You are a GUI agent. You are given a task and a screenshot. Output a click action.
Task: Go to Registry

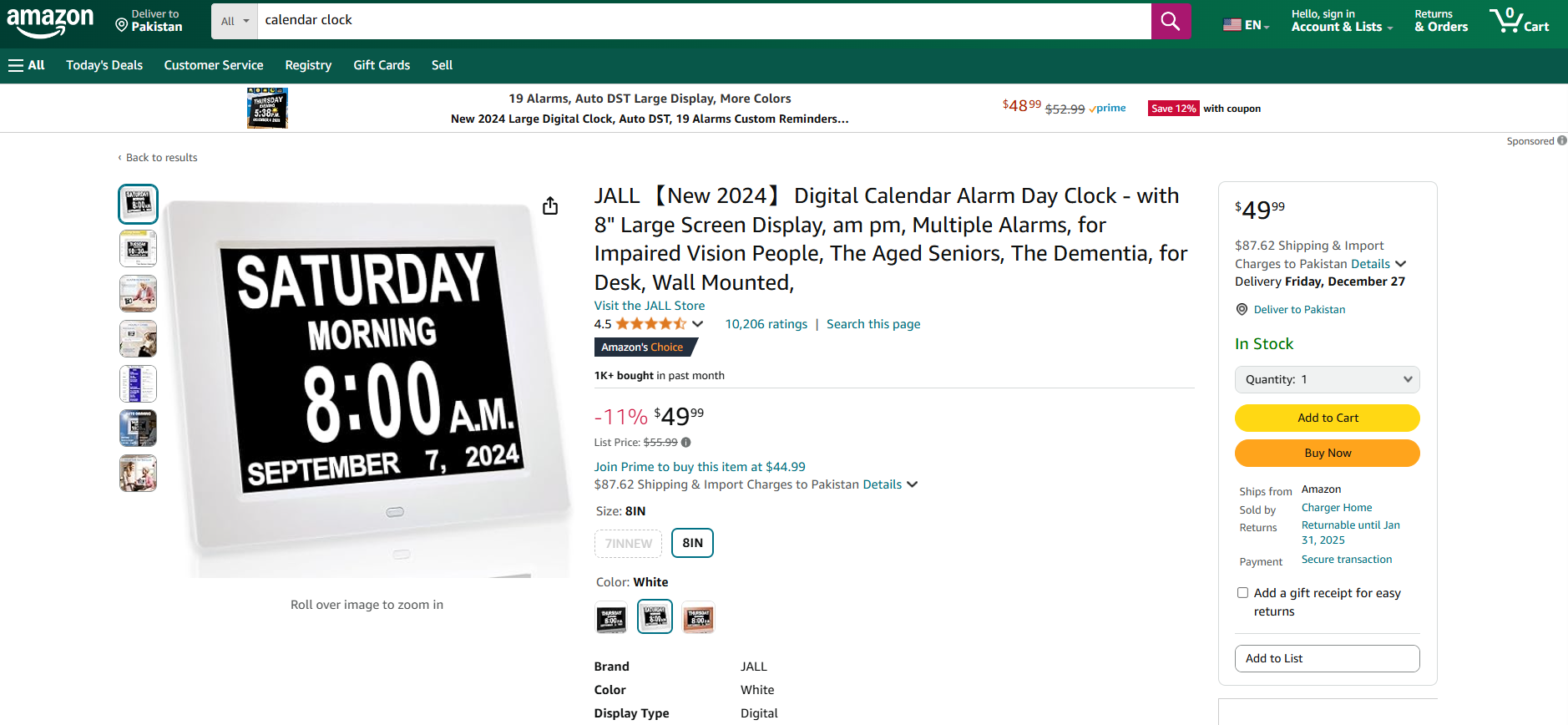click(308, 65)
